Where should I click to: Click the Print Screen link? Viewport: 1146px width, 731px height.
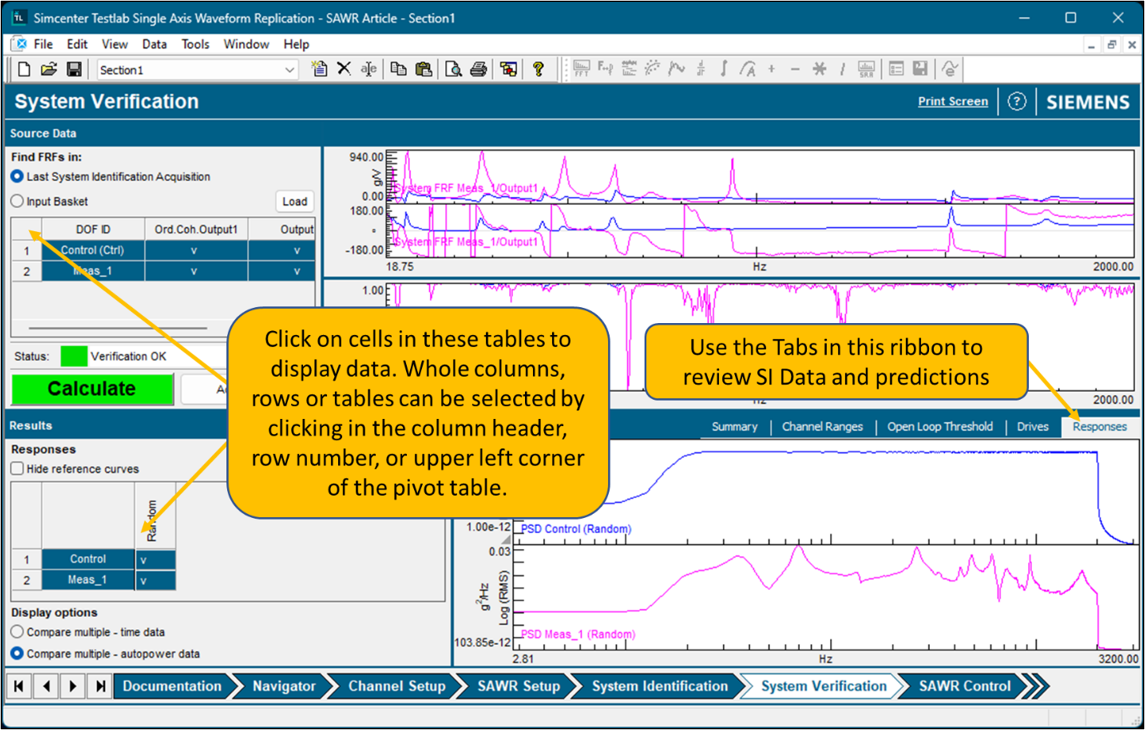click(952, 101)
